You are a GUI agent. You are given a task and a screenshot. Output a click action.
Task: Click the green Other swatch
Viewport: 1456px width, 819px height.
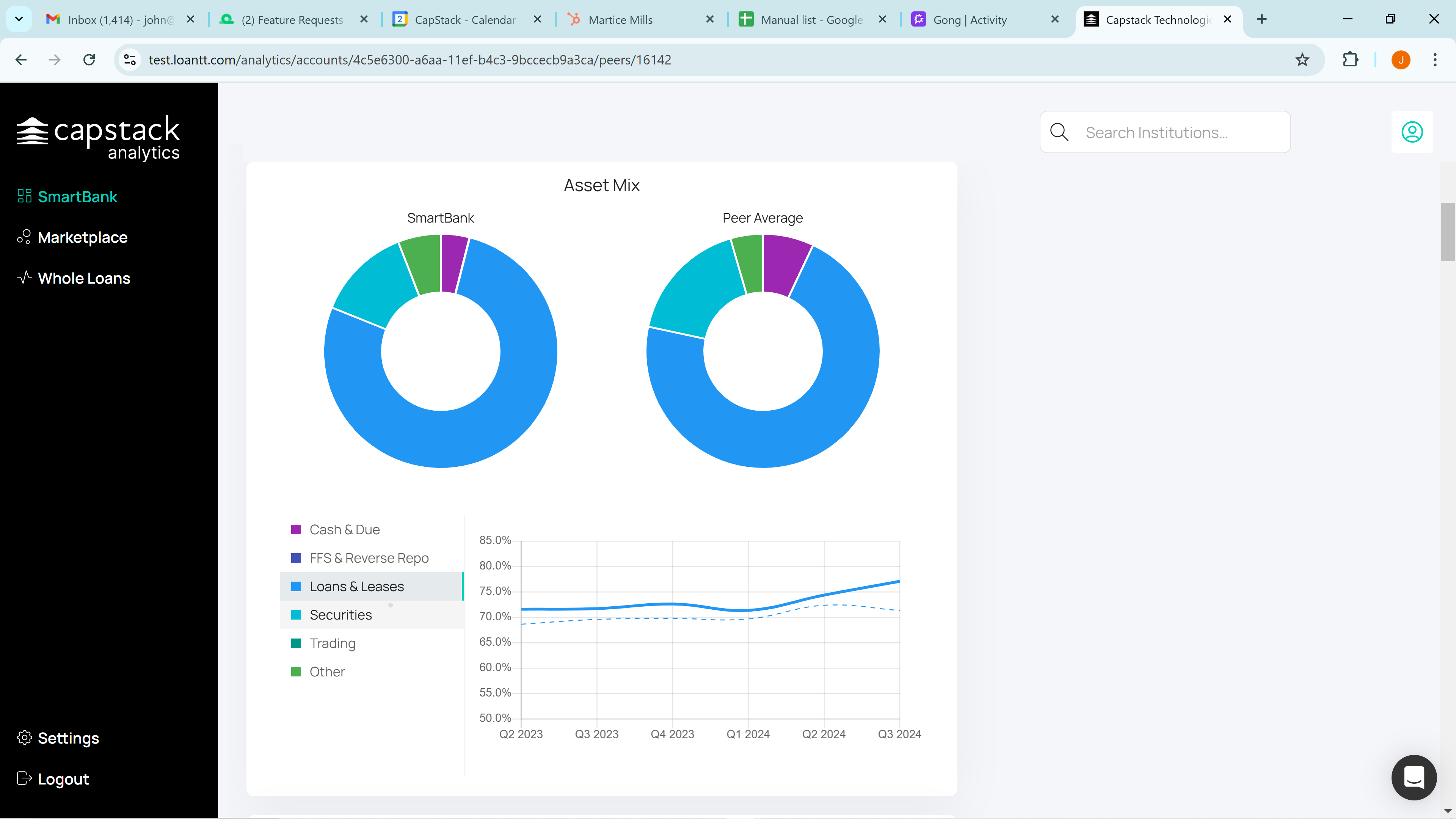point(296,672)
